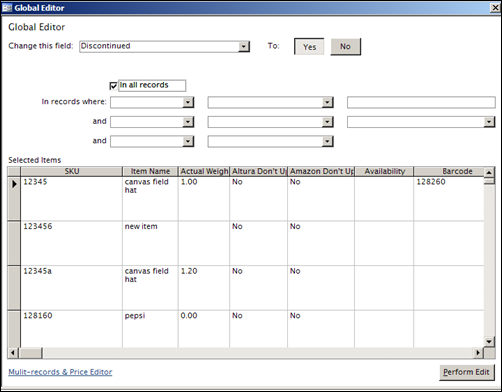Viewport: 502px width, 392px height.
Task: Click the Perform Edit button
Action: (x=466, y=372)
